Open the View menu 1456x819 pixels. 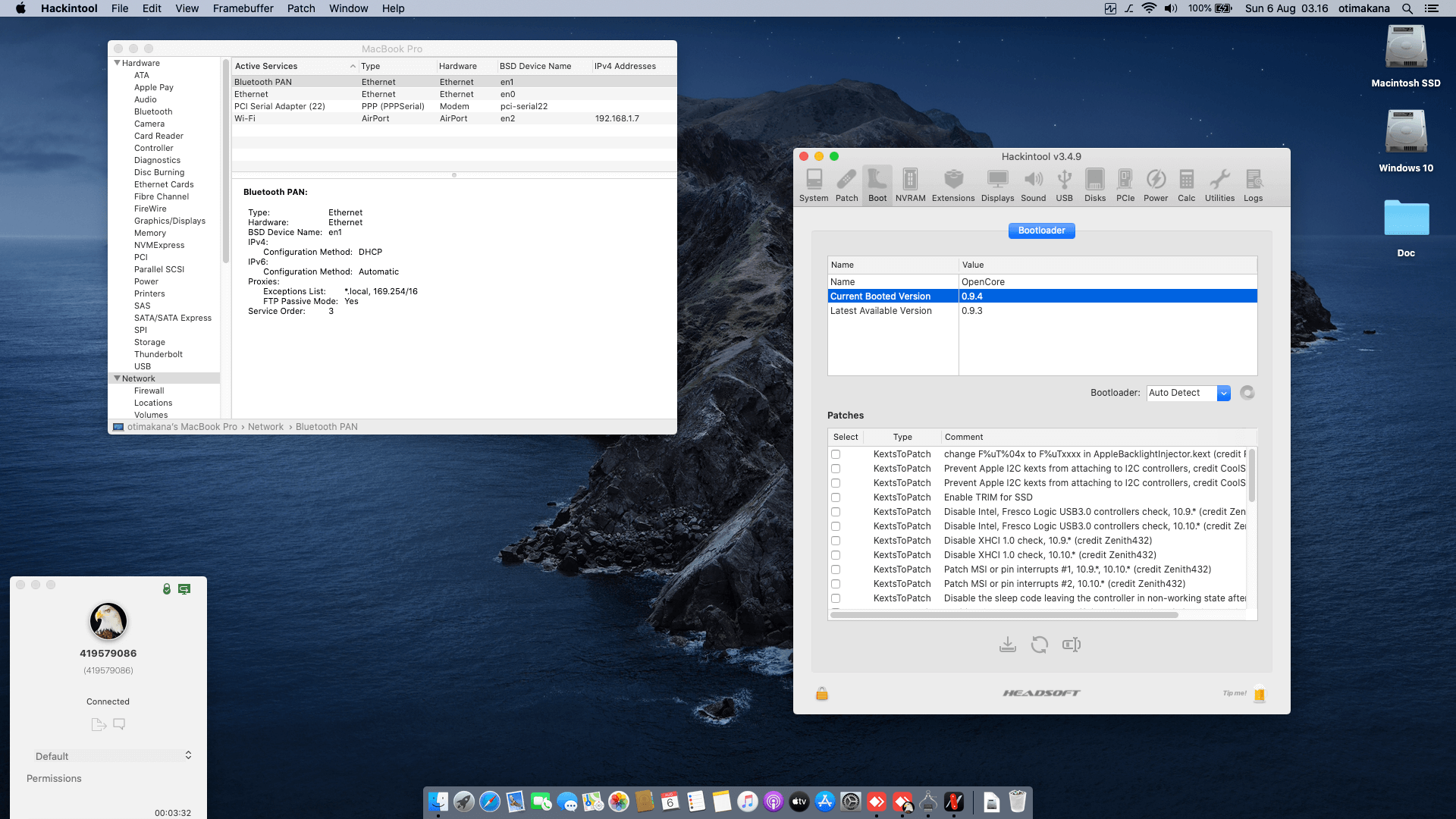click(187, 8)
